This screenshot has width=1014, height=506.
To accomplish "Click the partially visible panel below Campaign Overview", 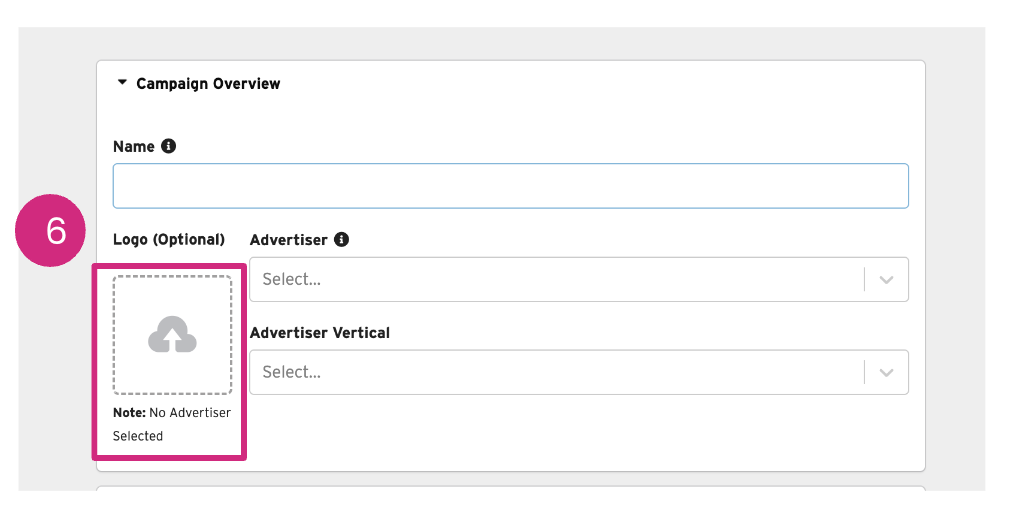I will click(x=510, y=489).
